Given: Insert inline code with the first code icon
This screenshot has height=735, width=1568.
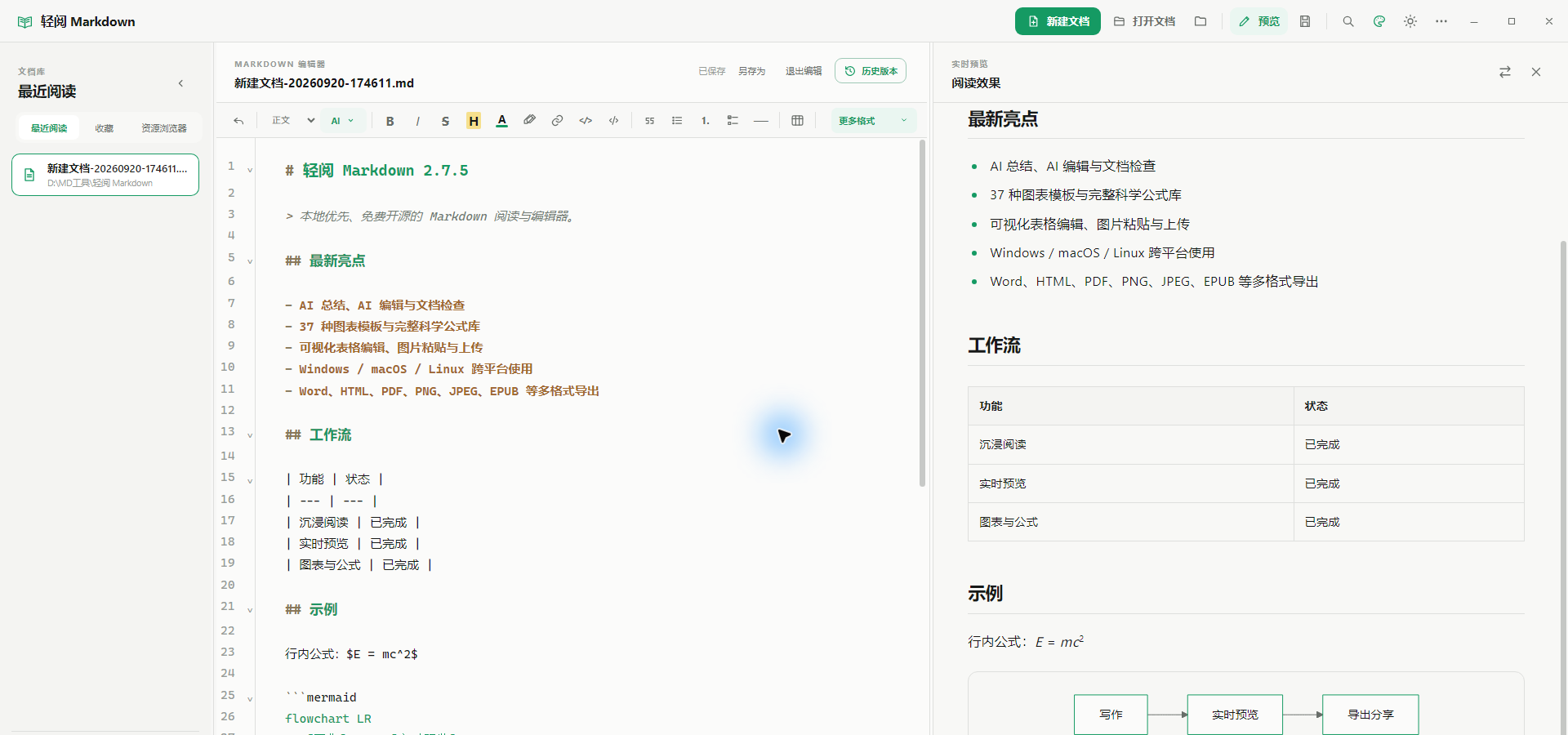Looking at the screenshot, I should tap(586, 121).
